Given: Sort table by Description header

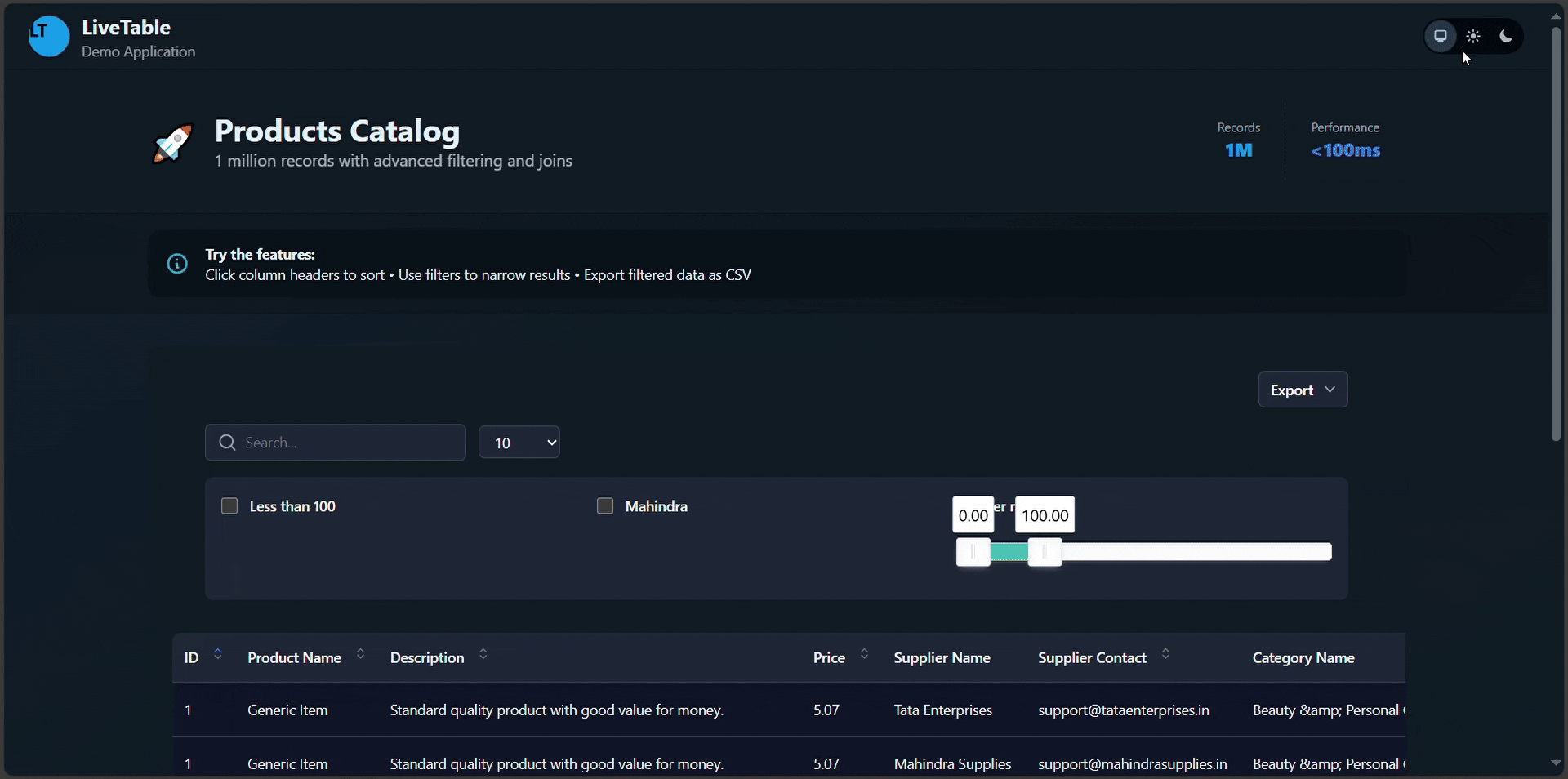Looking at the screenshot, I should [427, 658].
